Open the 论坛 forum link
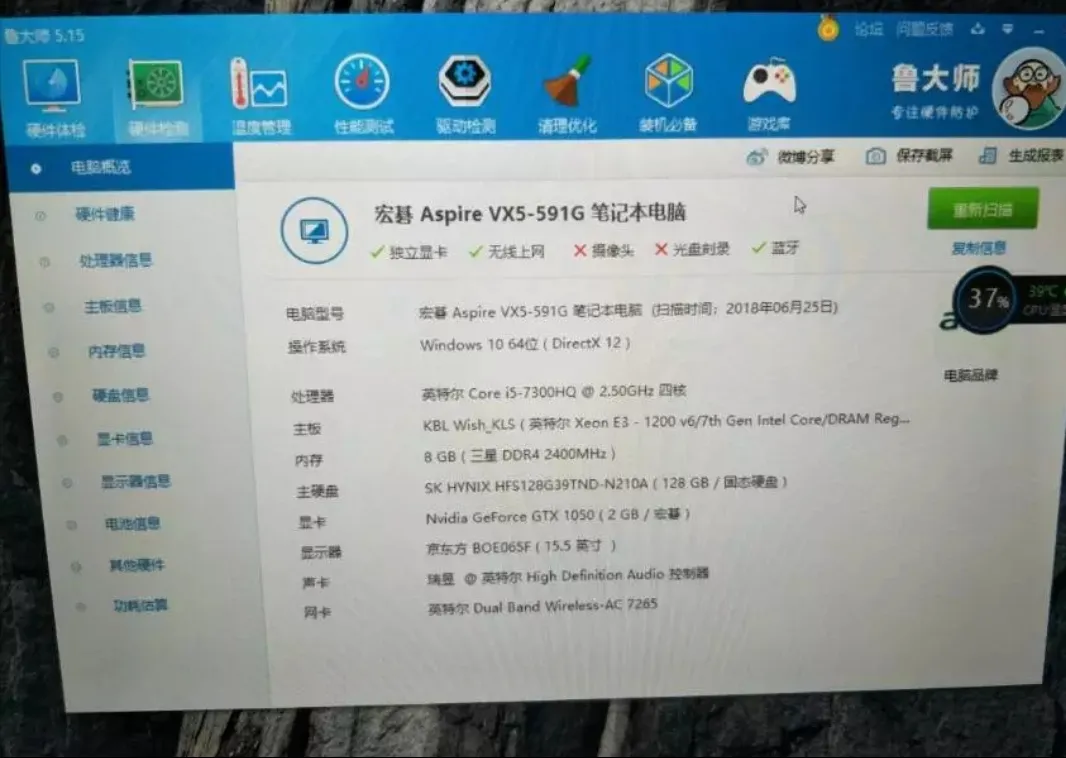 tap(868, 29)
